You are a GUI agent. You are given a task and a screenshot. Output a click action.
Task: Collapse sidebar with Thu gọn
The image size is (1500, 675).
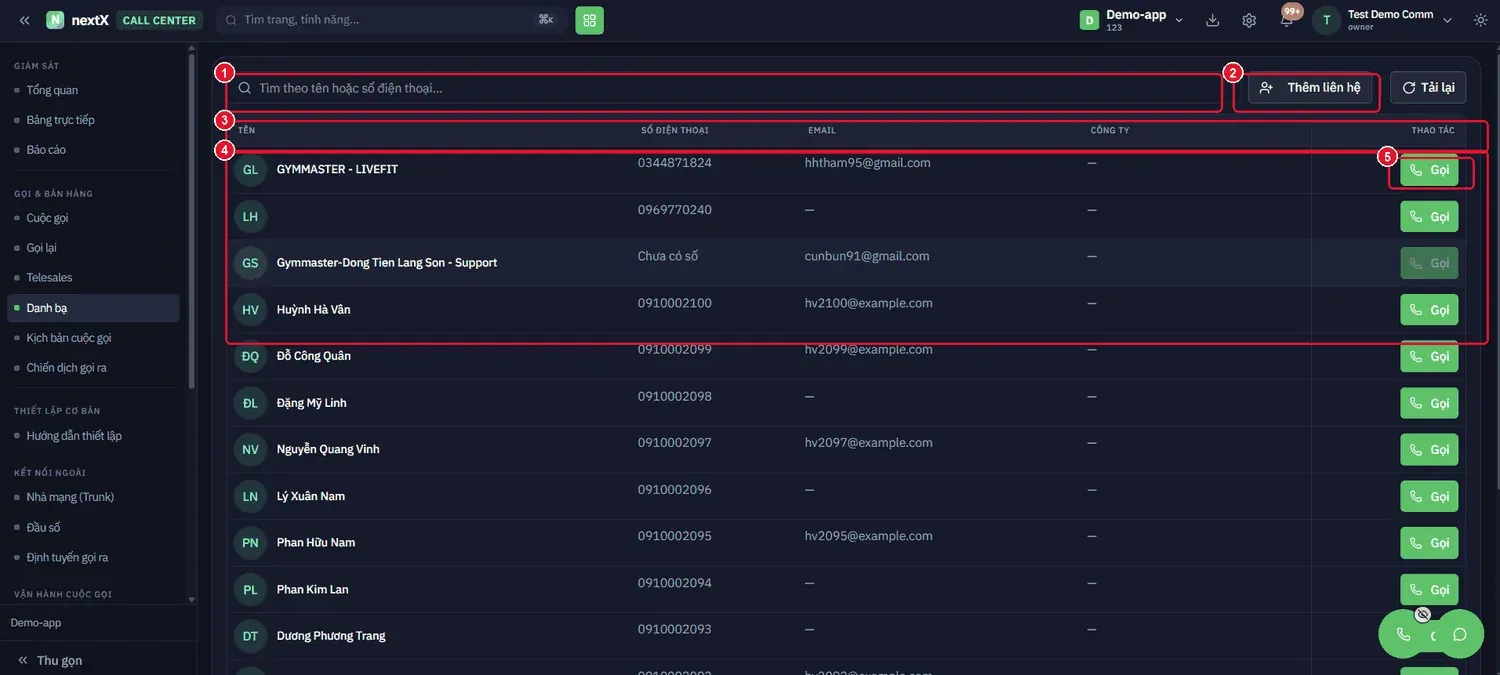coord(50,660)
